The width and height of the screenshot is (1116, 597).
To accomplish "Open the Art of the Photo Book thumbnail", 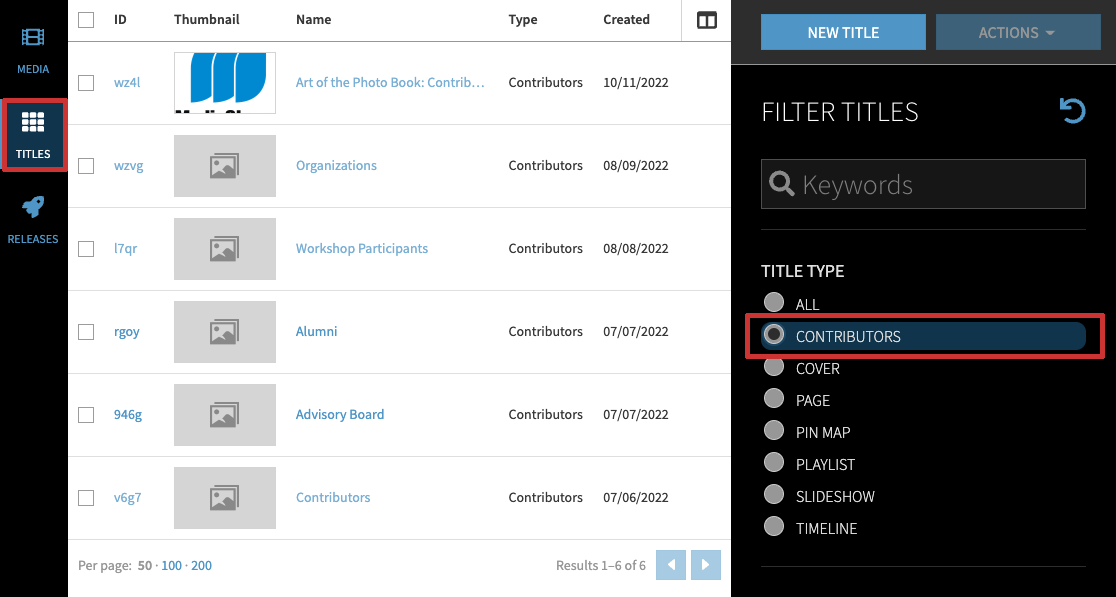I will point(225,83).
